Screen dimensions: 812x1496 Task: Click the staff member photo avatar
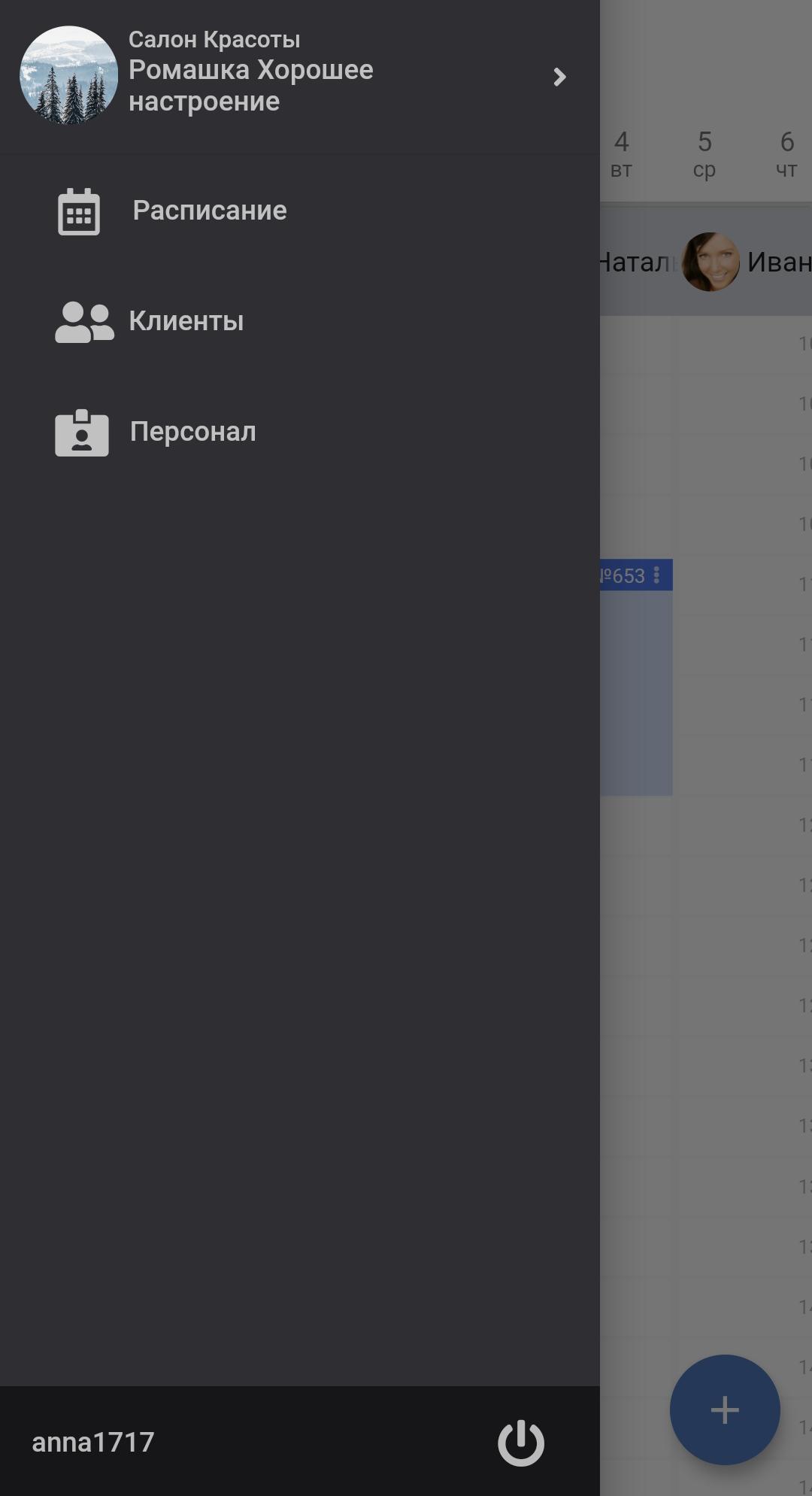[710, 262]
